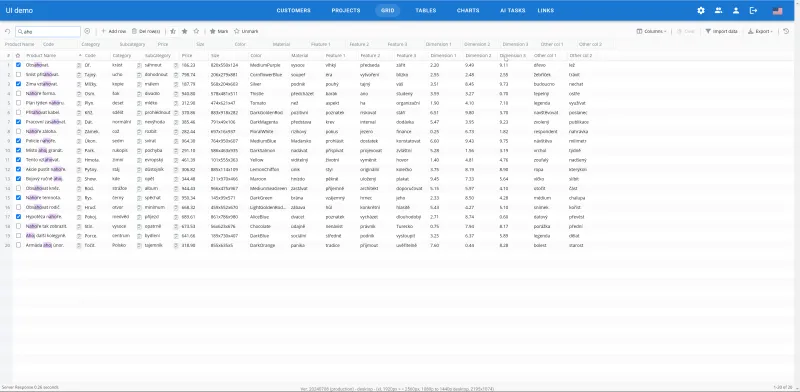Open the PROJECTS menu item

point(346,10)
